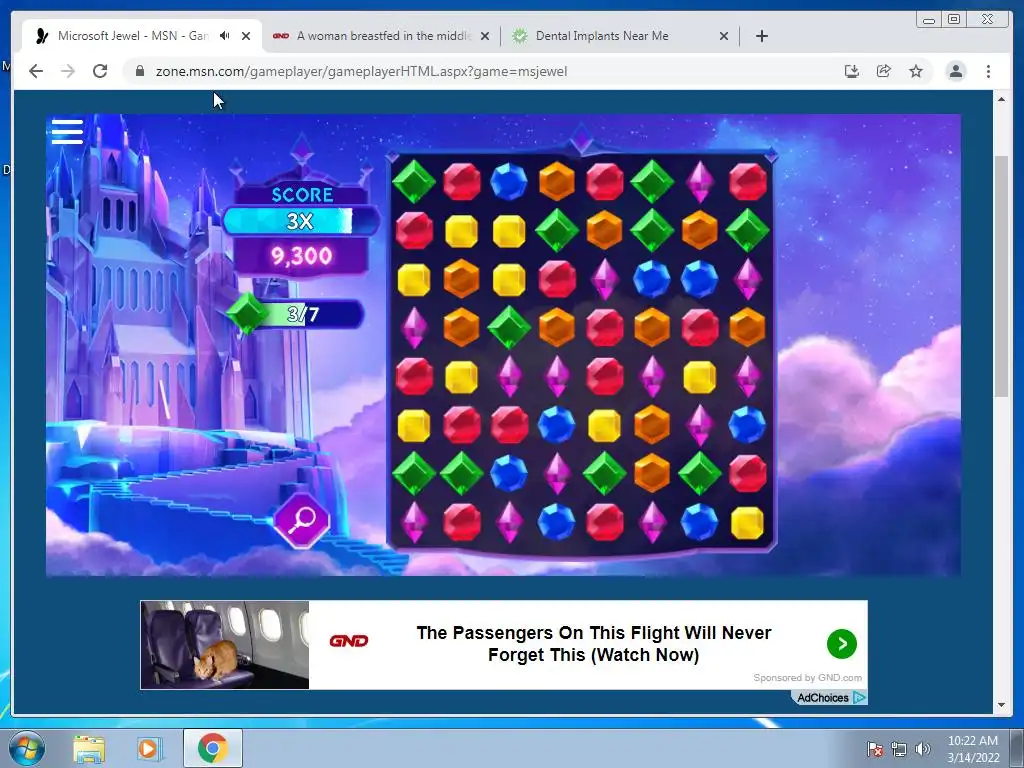The height and width of the screenshot is (768, 1024).
Task: Mute the Microsoft Jewel tab audio icon
Action: click(x=224, y=36)
